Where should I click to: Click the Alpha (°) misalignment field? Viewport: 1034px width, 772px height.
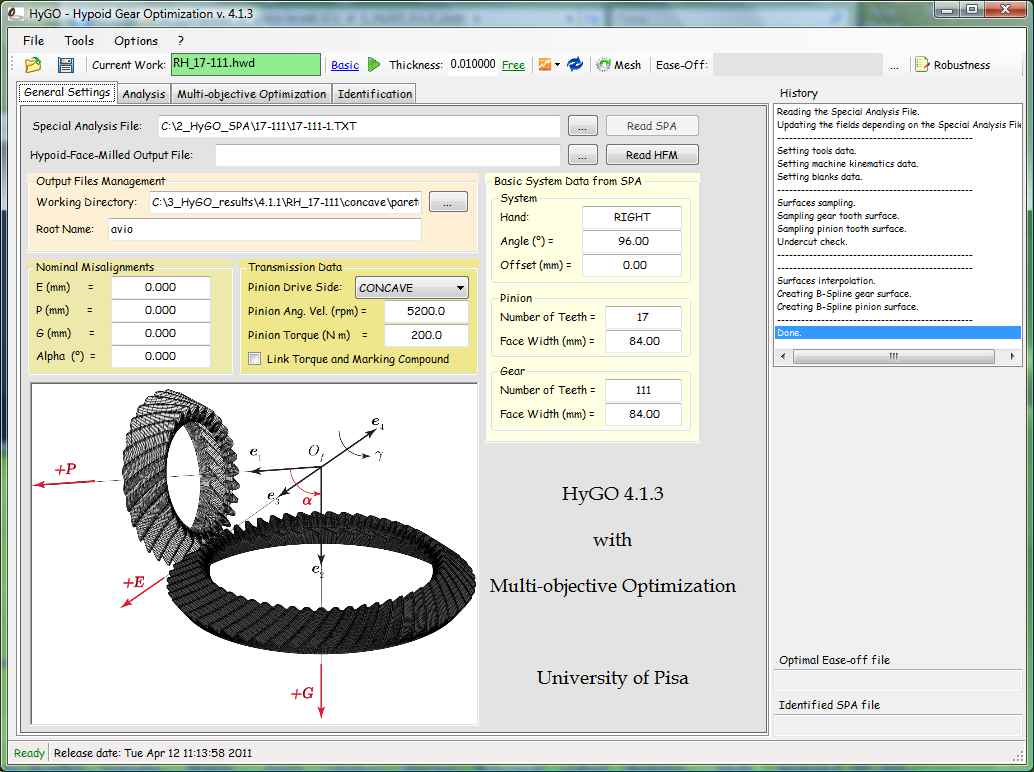(160, 356)
